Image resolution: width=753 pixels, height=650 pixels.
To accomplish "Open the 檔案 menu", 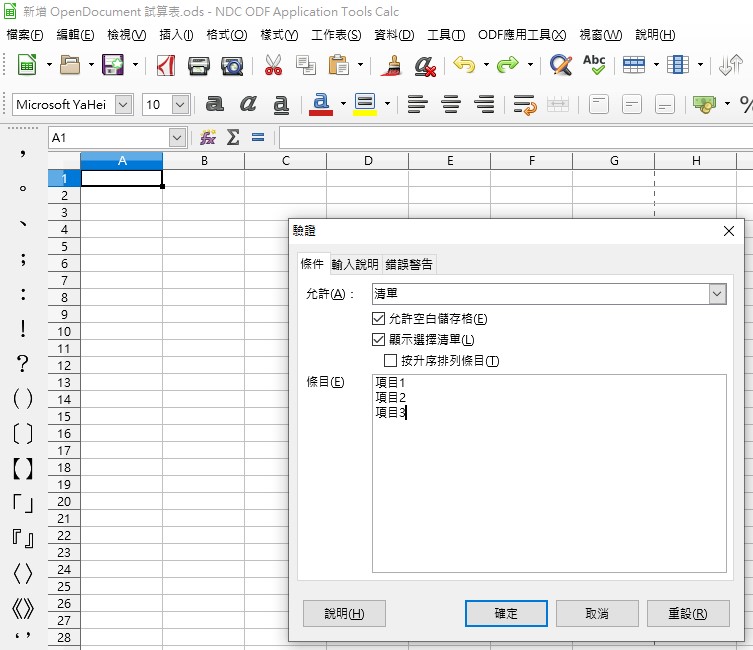I will [25, 35].
